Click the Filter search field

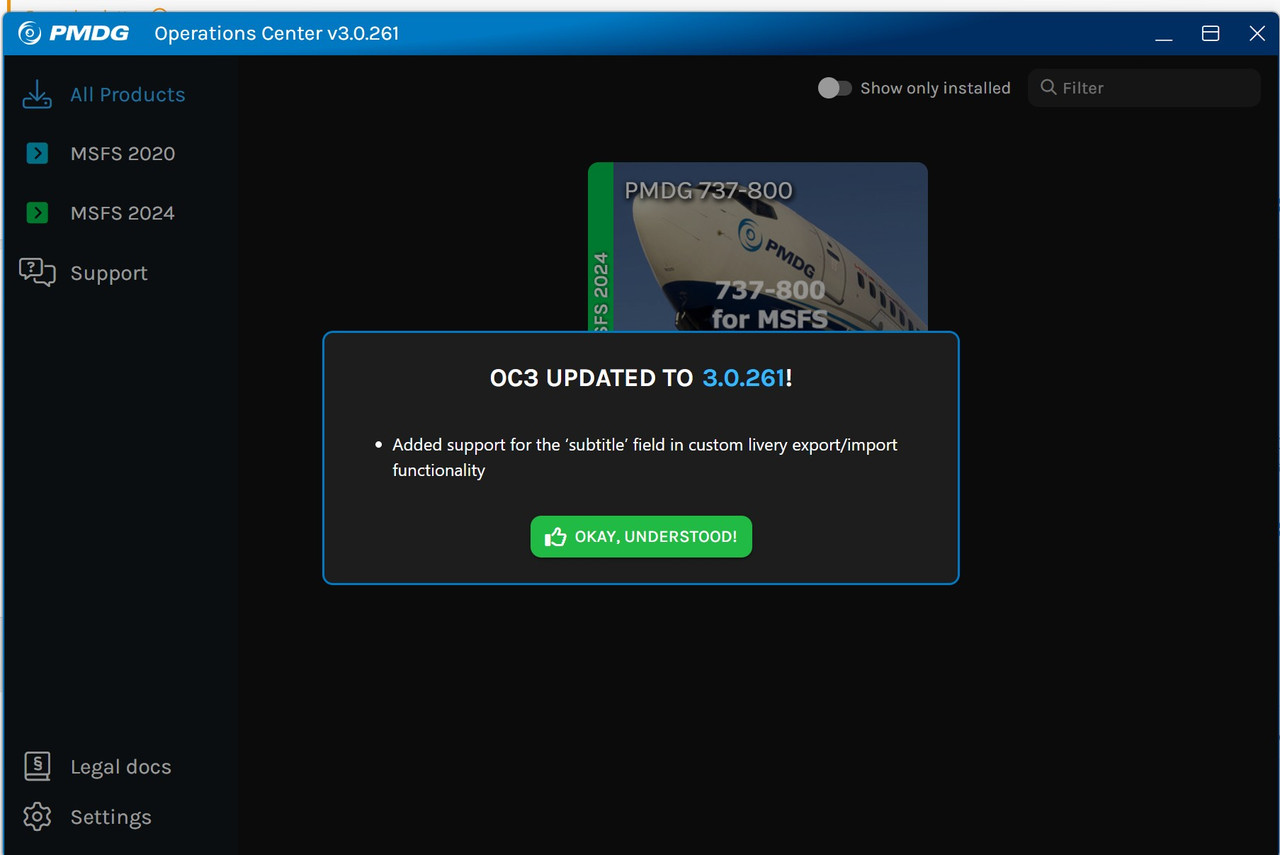1144,88
